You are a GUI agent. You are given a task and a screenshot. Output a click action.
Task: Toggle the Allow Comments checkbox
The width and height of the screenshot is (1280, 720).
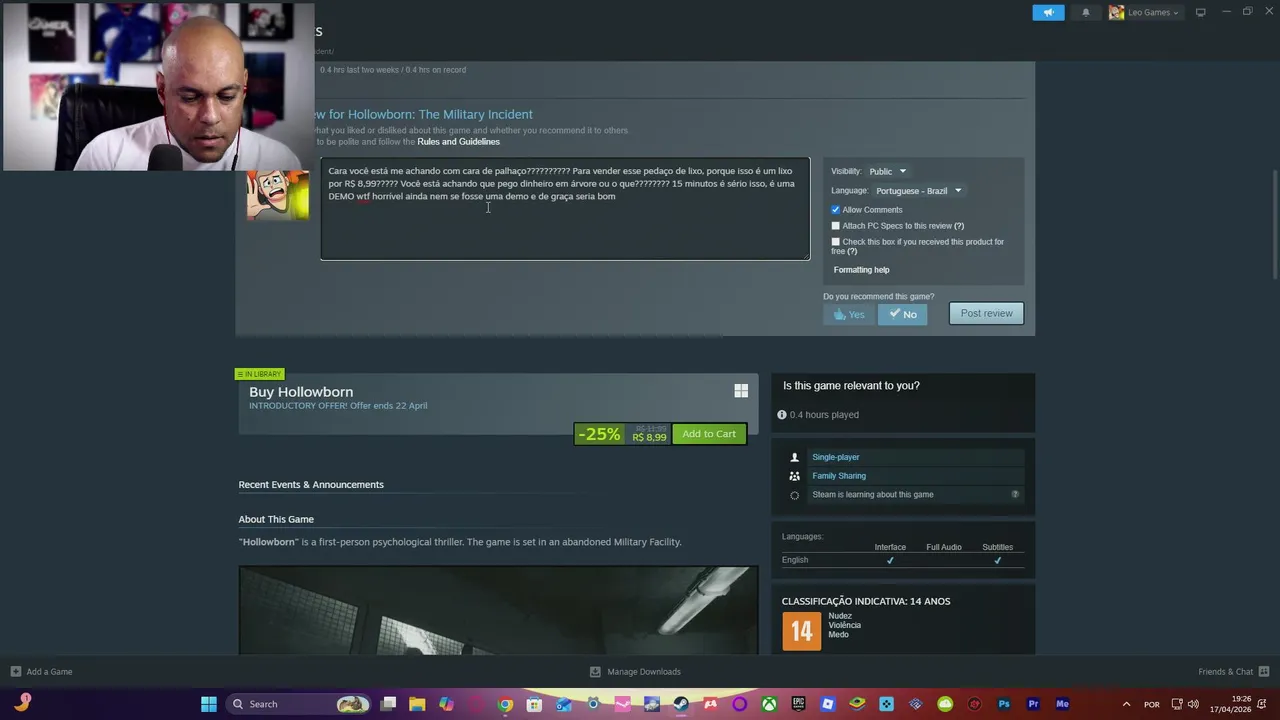click(x=836, y=210)
